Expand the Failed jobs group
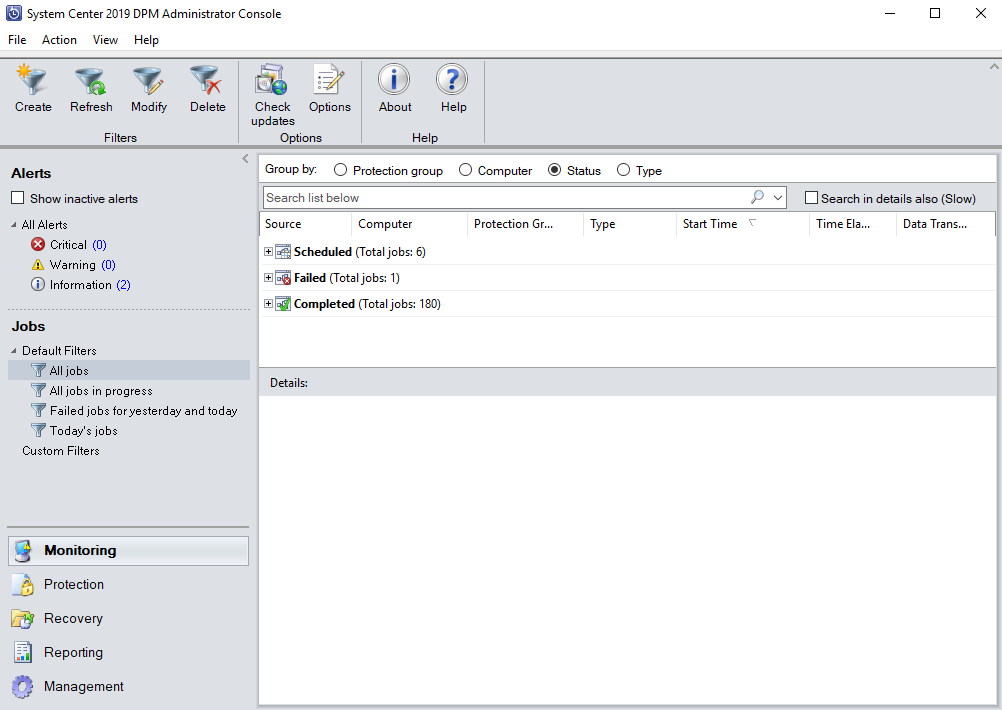 click(x=267, y=277)
